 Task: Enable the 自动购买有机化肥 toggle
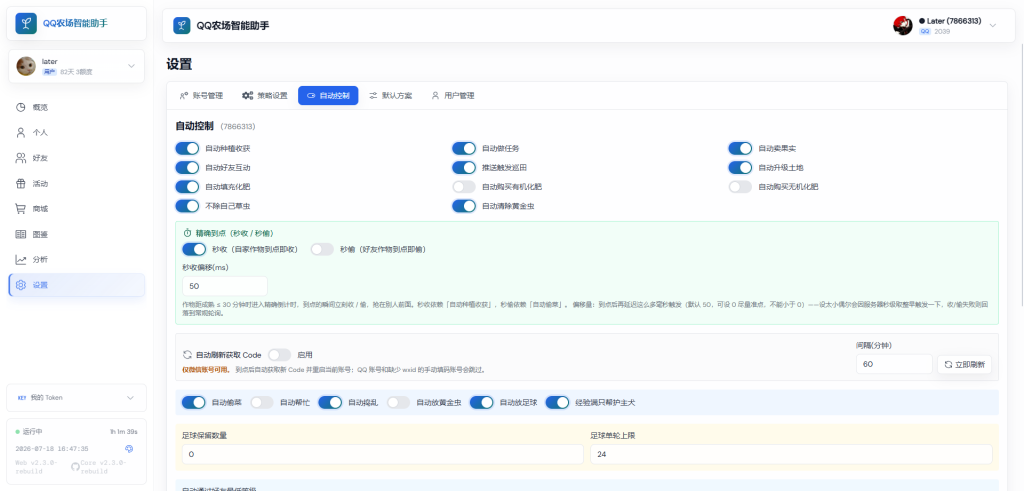[464, 187]
